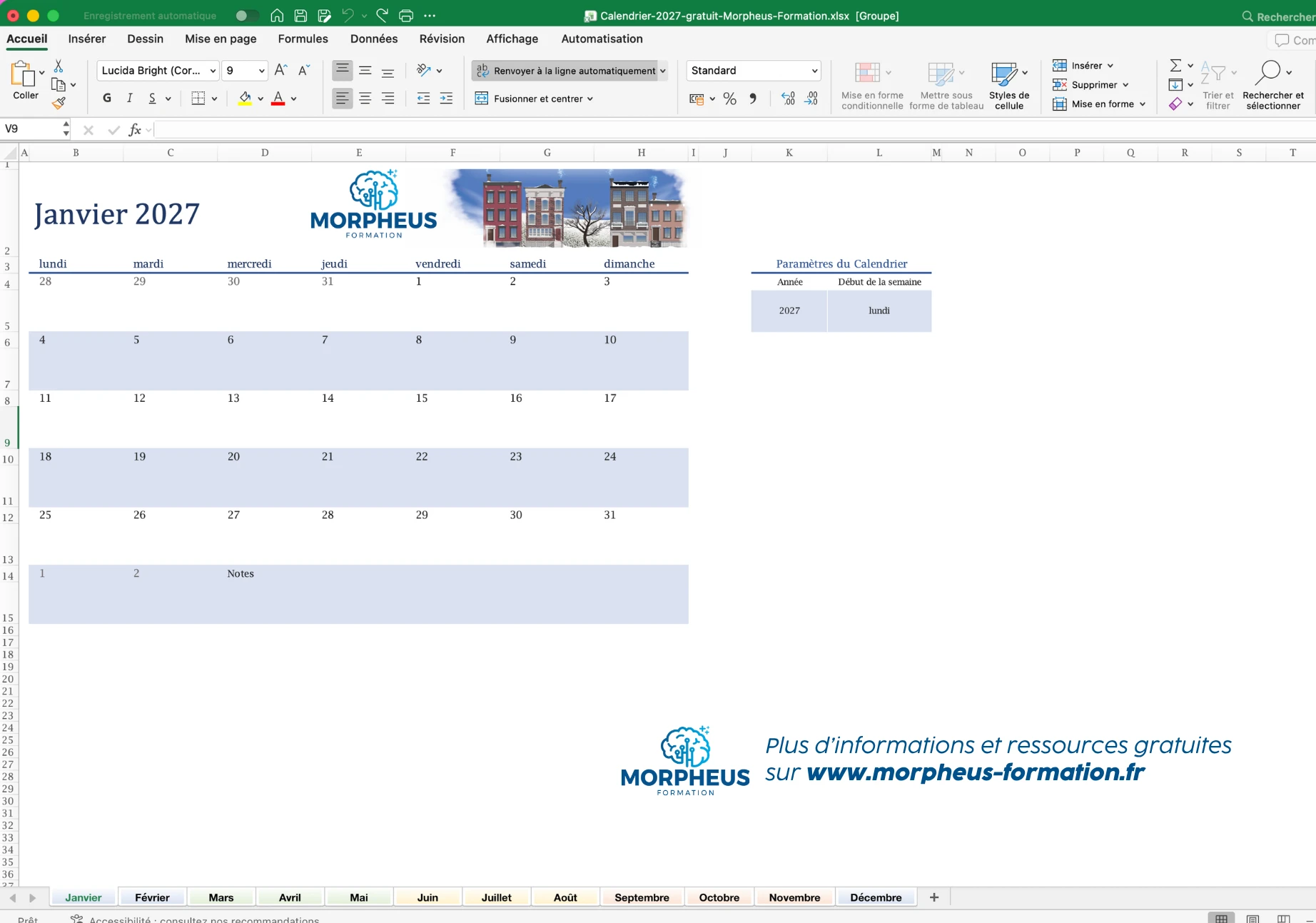Switch to the Février sheet tab
This screenshot has width=1316, height=923.
coord(152,897)
